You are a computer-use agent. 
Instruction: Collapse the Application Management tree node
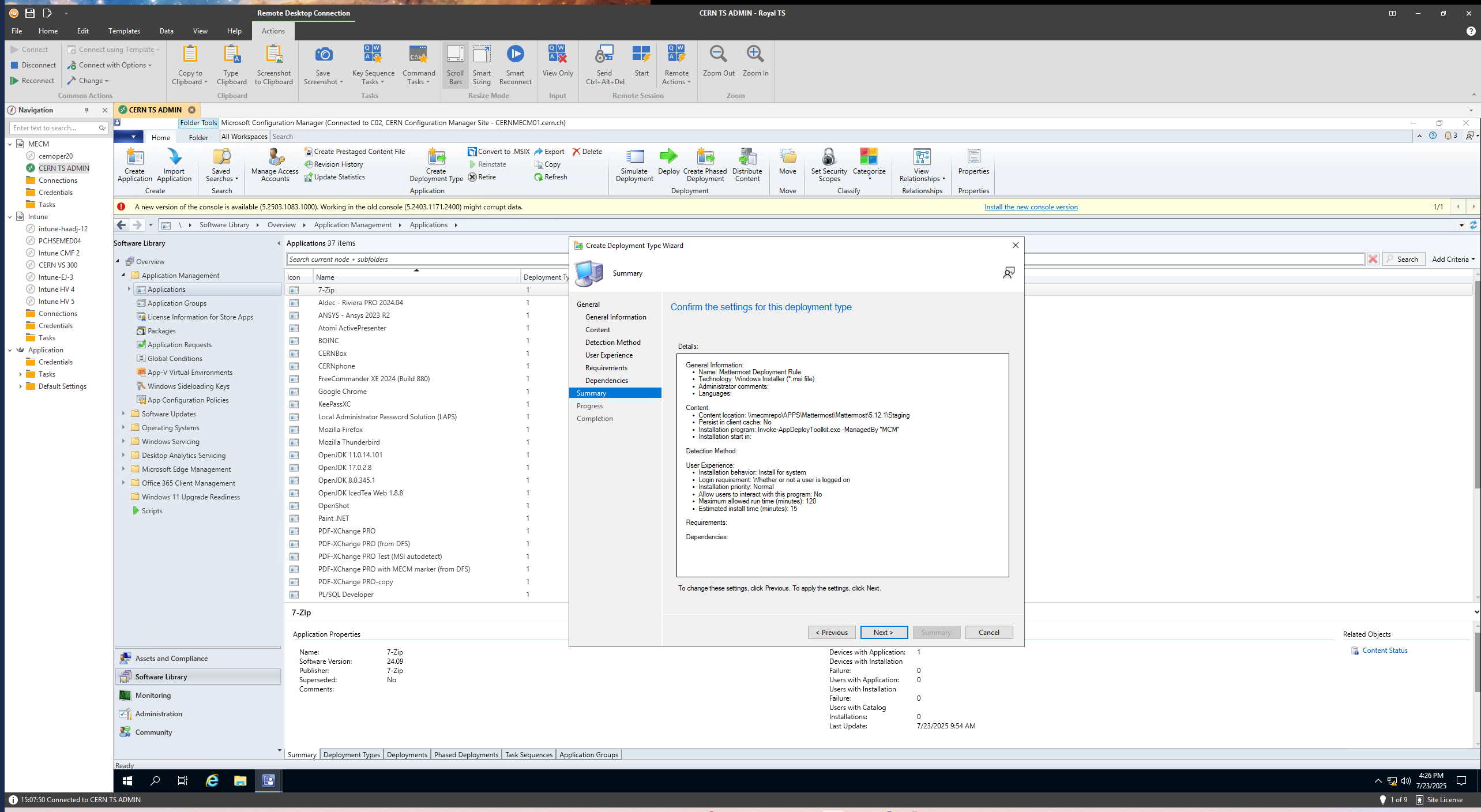click(x=123, y=275)
